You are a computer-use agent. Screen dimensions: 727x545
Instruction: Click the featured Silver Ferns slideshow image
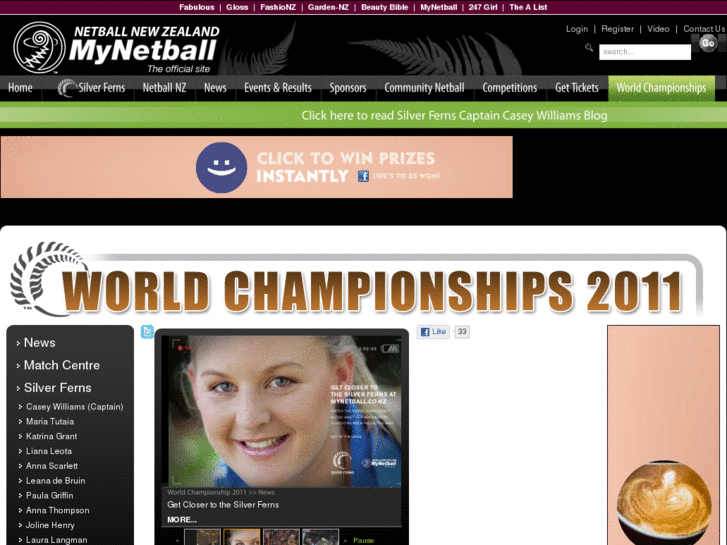coord(281,411)
